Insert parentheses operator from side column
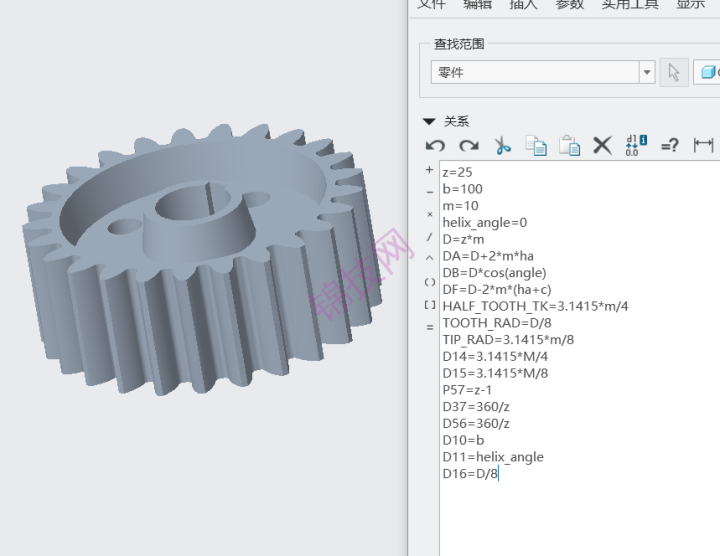Image resolution: width=720 pixels, height=556 pixels. [430, 282]
